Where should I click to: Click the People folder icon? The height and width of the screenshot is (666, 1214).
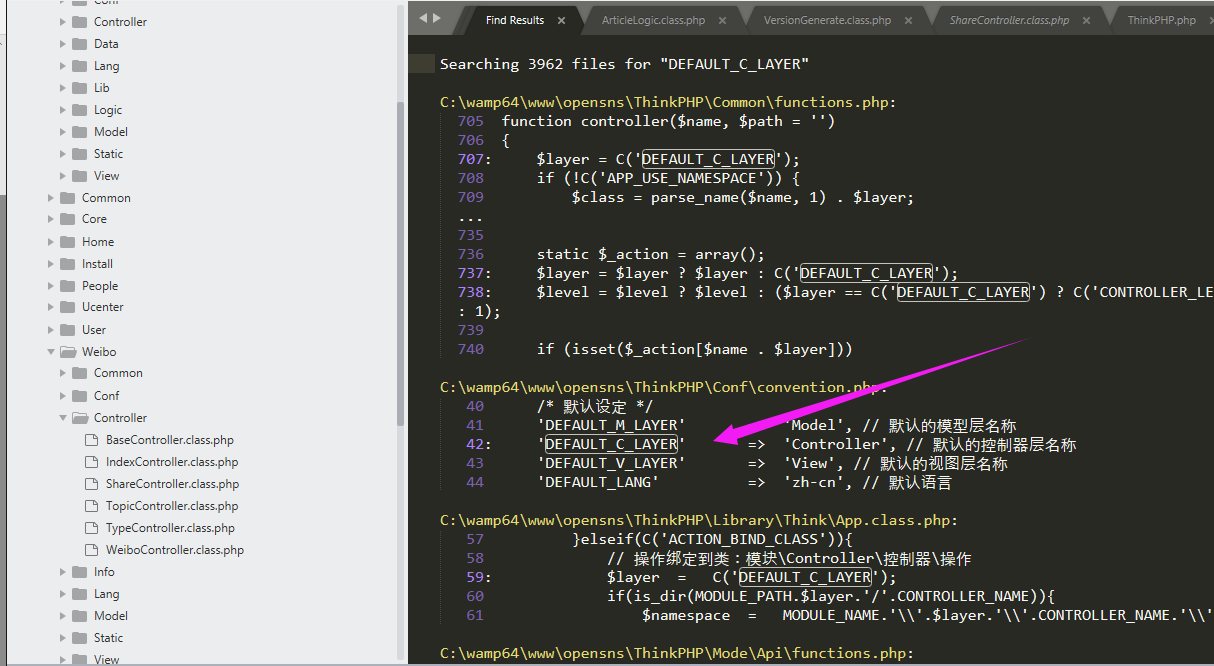[67, 286]
